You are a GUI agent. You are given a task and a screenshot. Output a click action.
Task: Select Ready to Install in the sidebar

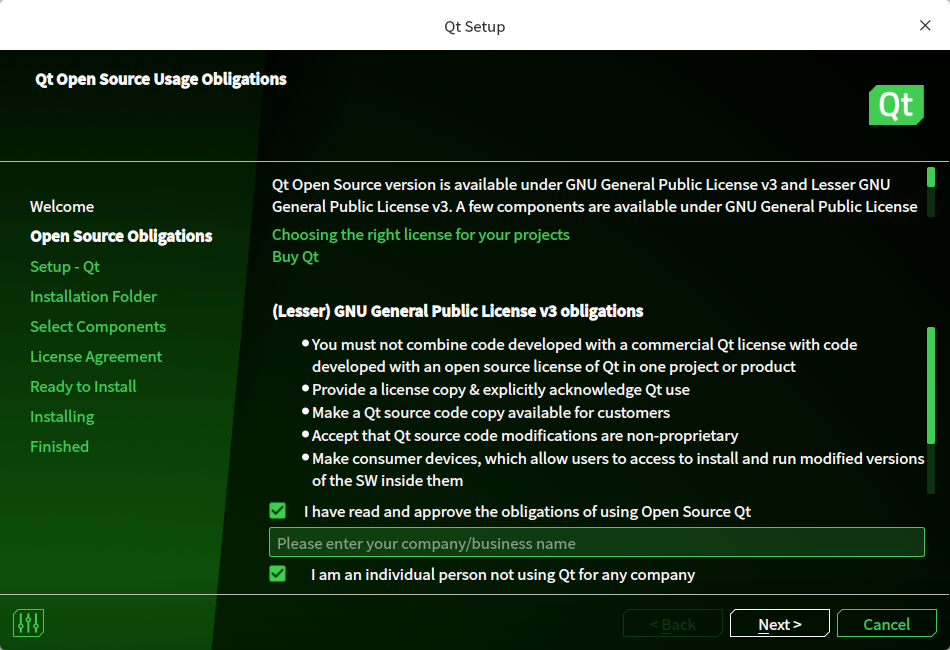tap(83, 386)
